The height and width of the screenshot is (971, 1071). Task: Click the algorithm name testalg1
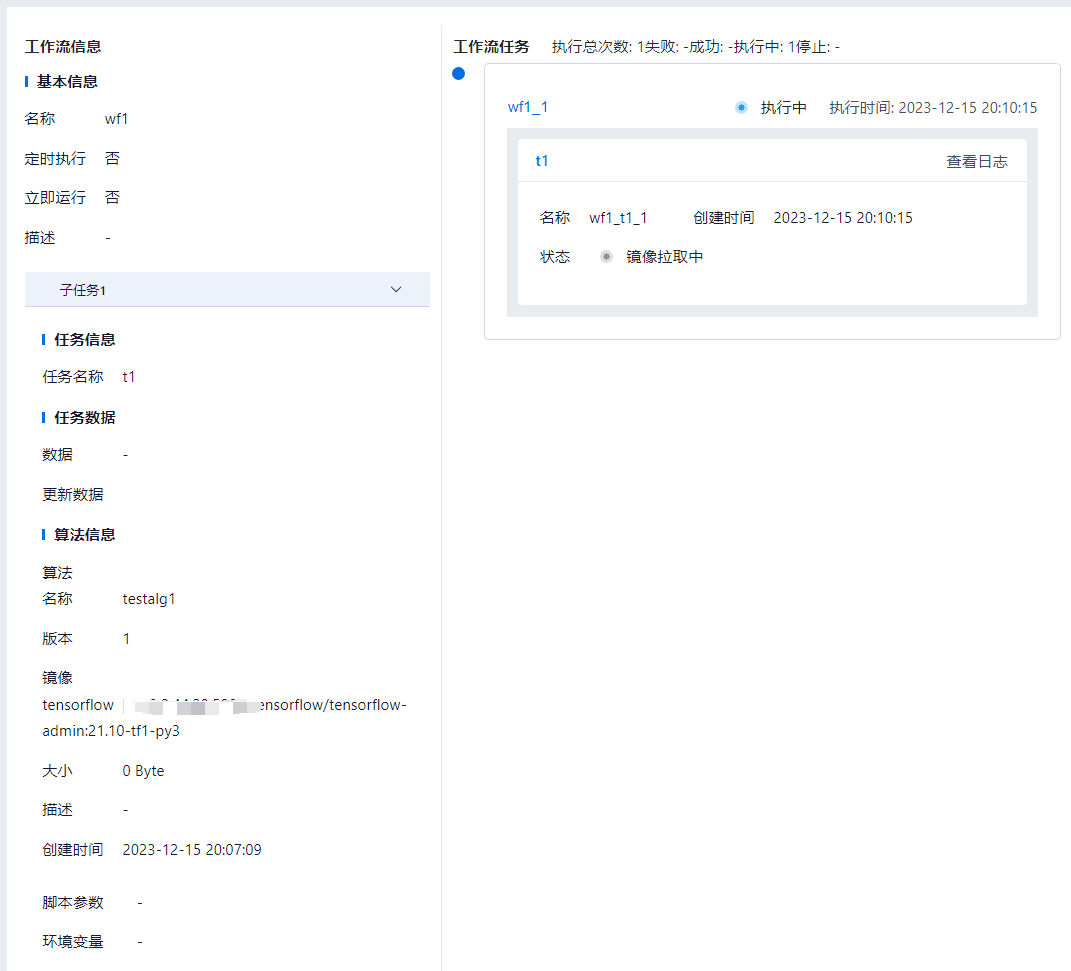(149, 599)
